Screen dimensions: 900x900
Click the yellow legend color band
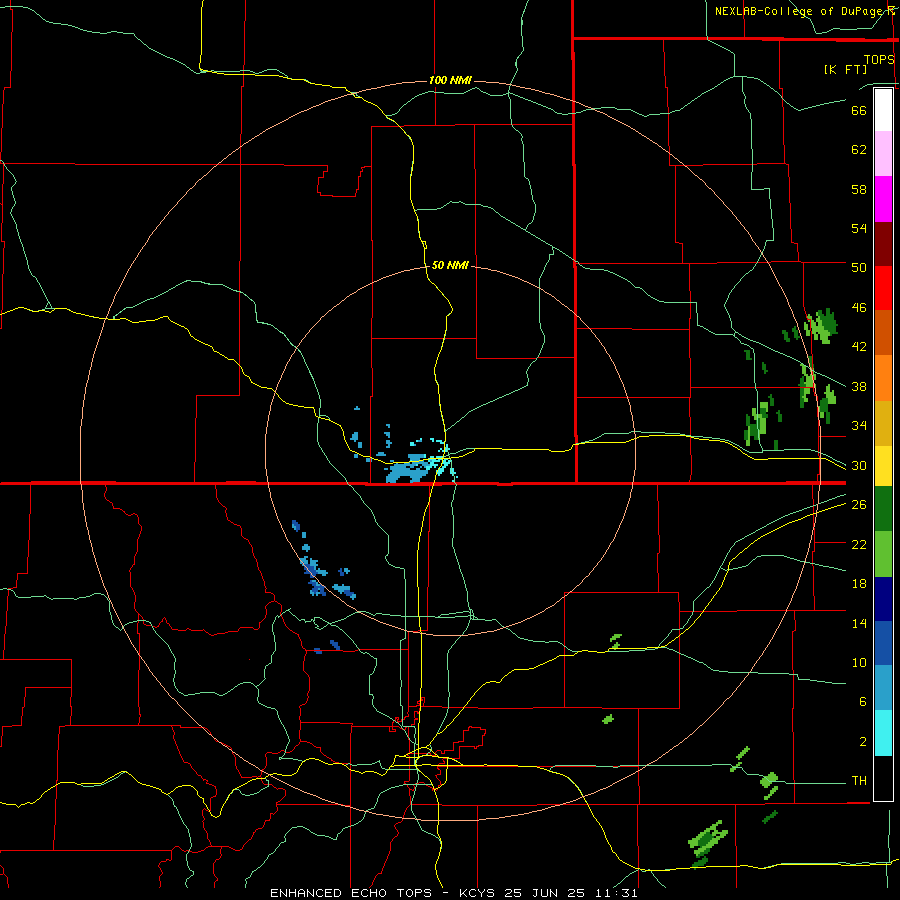pyautogui.click(x=883, y=466)
